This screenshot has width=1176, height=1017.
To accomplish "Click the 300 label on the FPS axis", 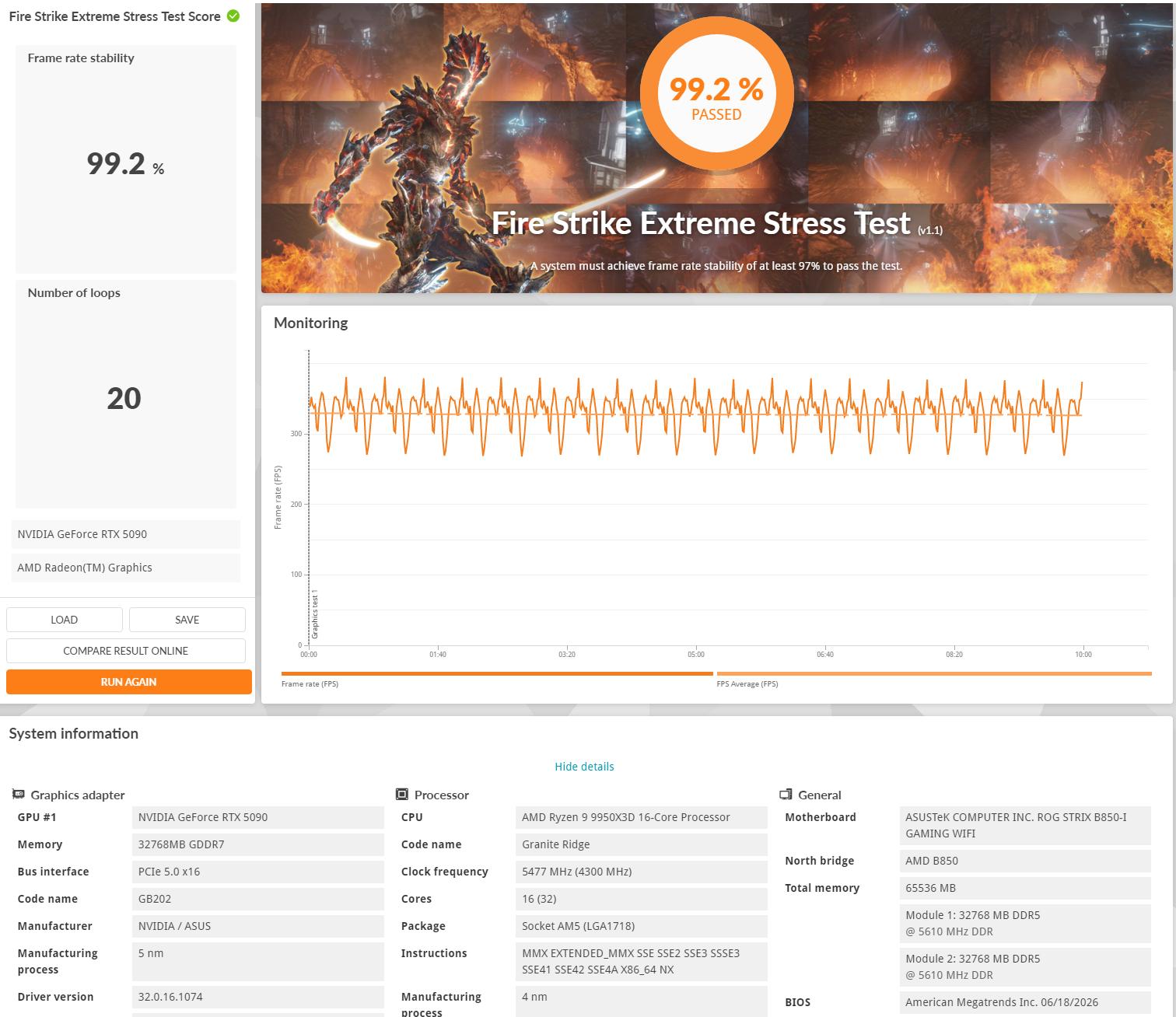I will (x=296, y=434).
